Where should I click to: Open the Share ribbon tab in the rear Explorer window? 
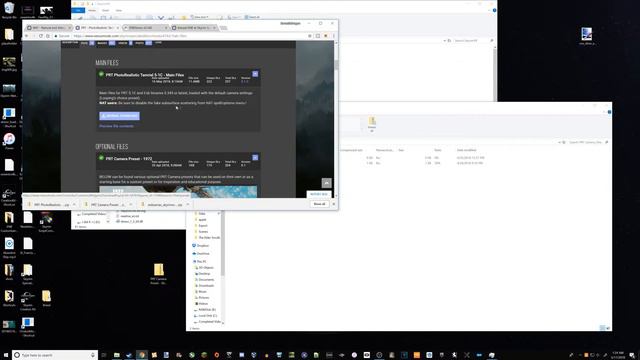[106, 10]
